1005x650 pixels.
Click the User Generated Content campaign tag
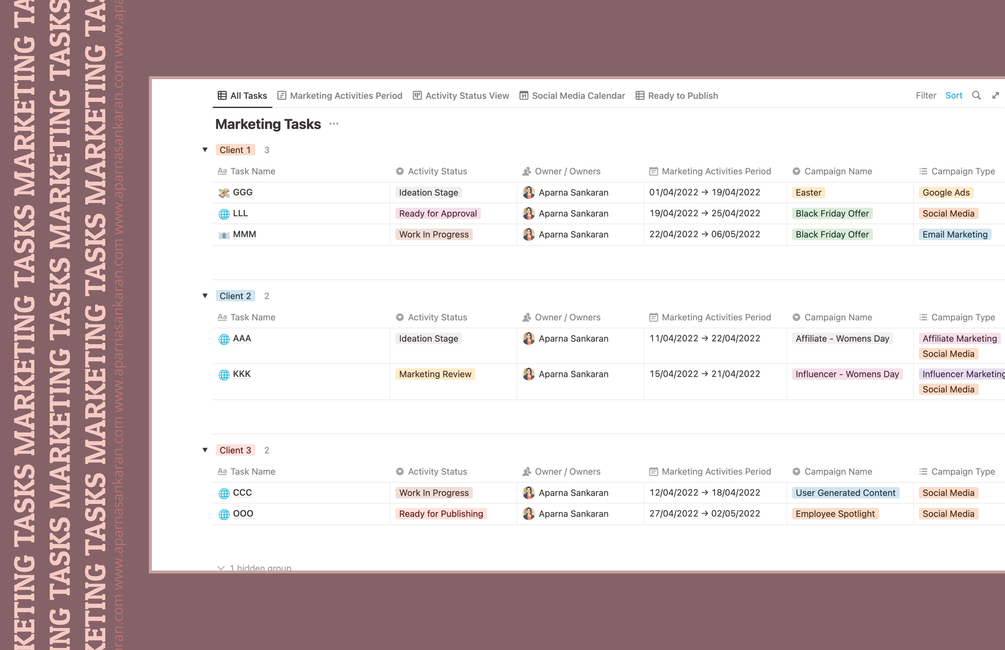[x=845, y=493]
